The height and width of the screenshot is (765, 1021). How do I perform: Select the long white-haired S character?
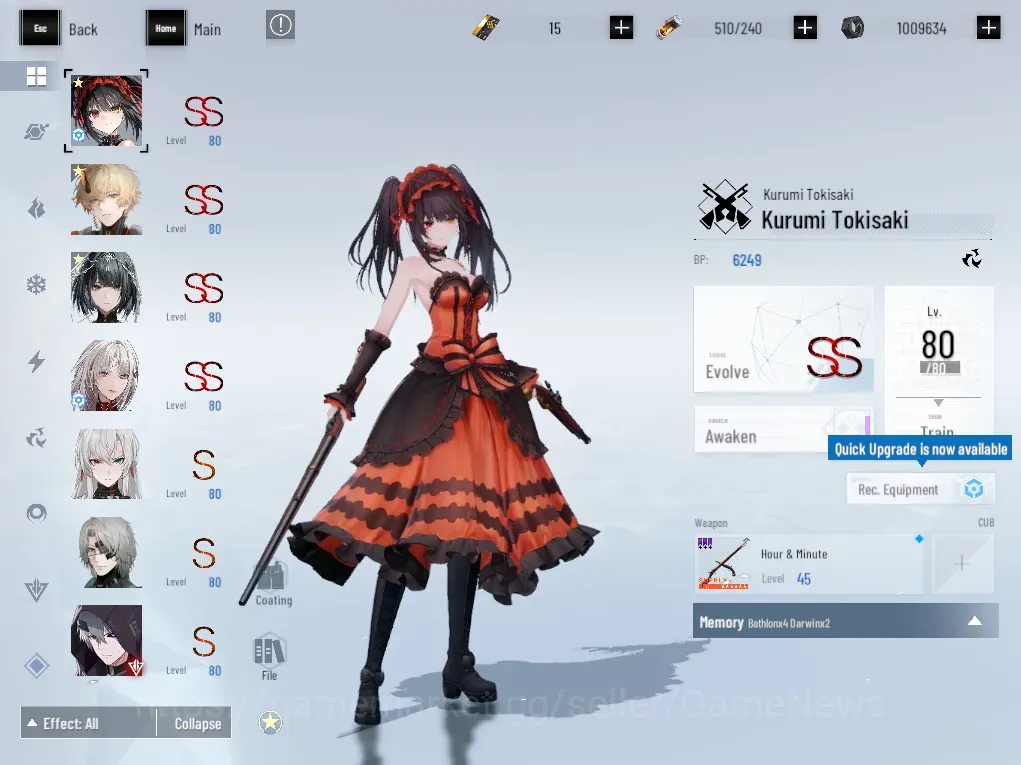106,464
